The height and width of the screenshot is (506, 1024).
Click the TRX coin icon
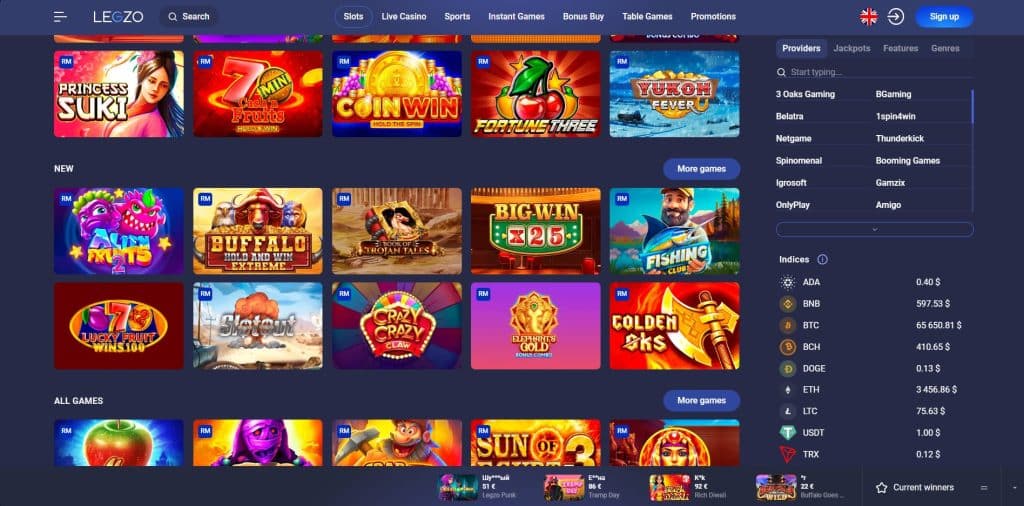(x=788, y=454)
